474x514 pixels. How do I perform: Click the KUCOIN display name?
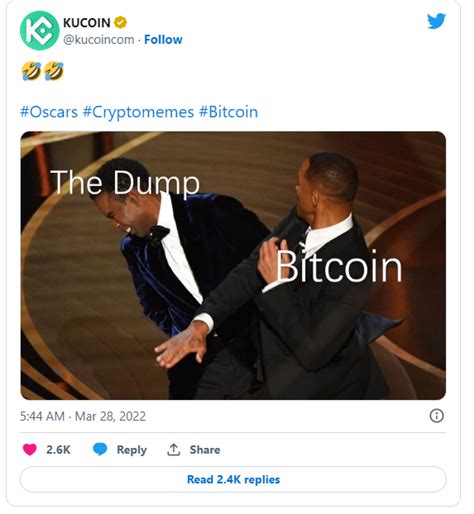(x=87, y=23)
